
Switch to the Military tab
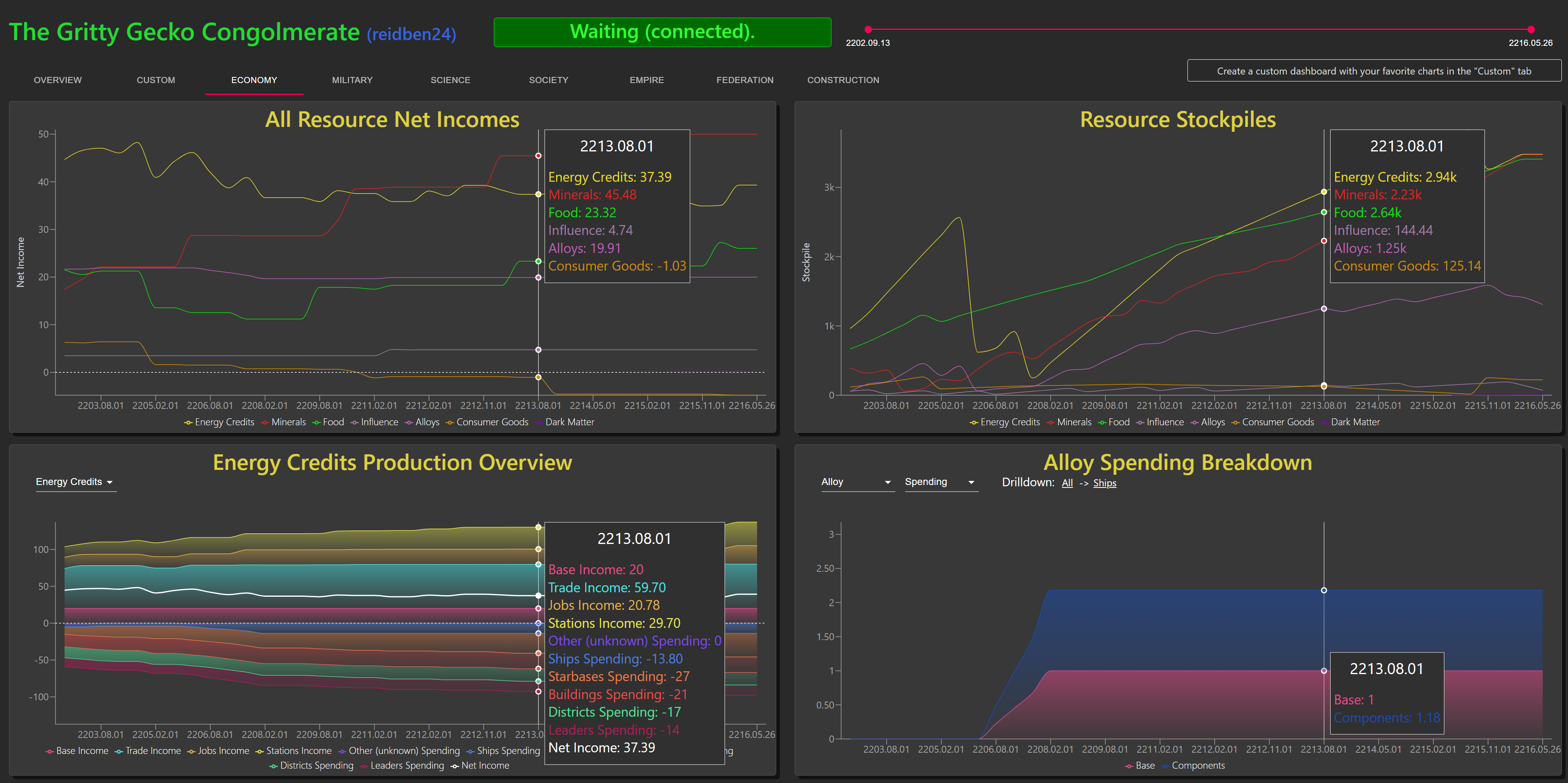[x=352, y=80]
